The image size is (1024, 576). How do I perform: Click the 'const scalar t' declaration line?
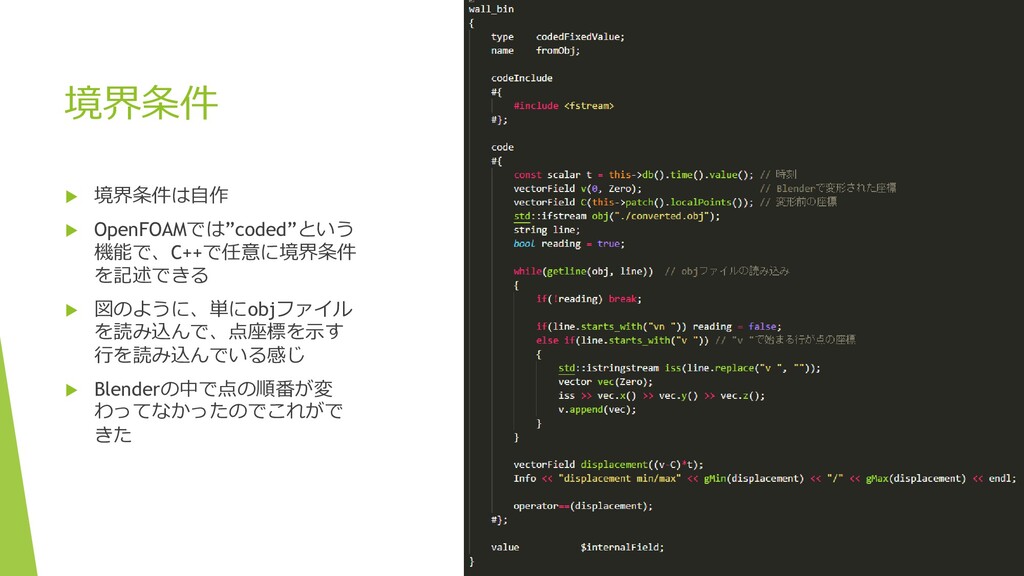[x=633, y=175]
